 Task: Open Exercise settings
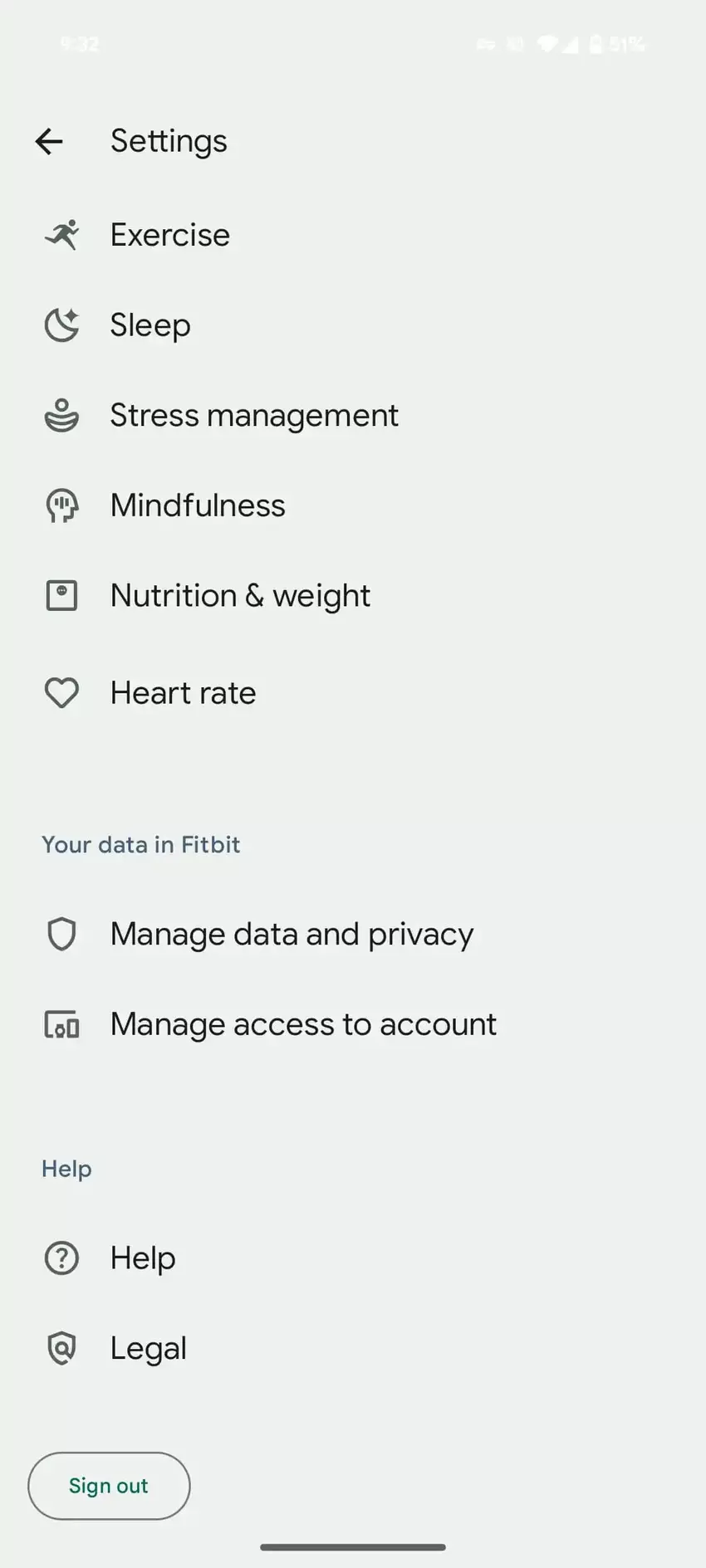(x=170, y=235)
